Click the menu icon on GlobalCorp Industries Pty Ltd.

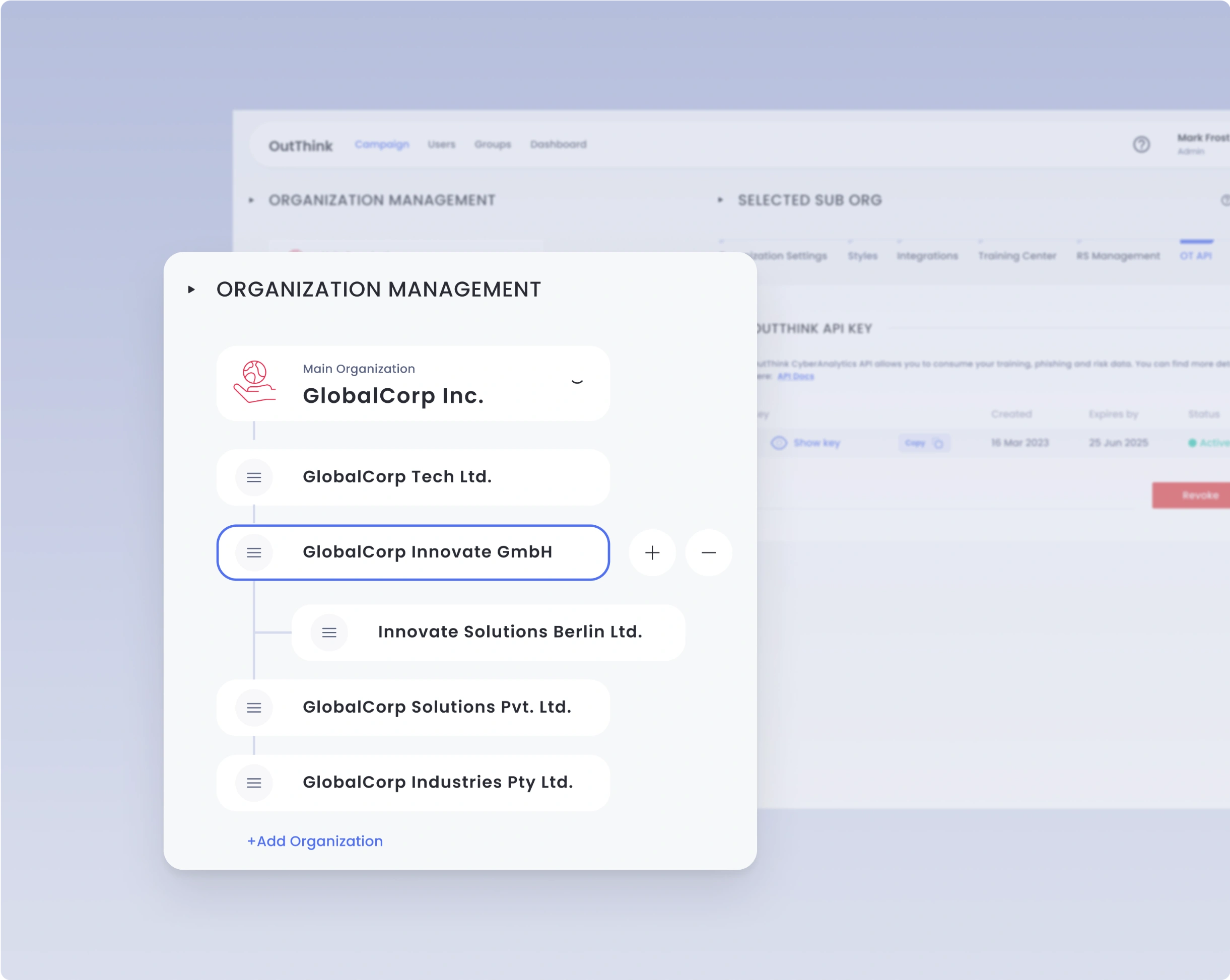(x=253, y=783)
